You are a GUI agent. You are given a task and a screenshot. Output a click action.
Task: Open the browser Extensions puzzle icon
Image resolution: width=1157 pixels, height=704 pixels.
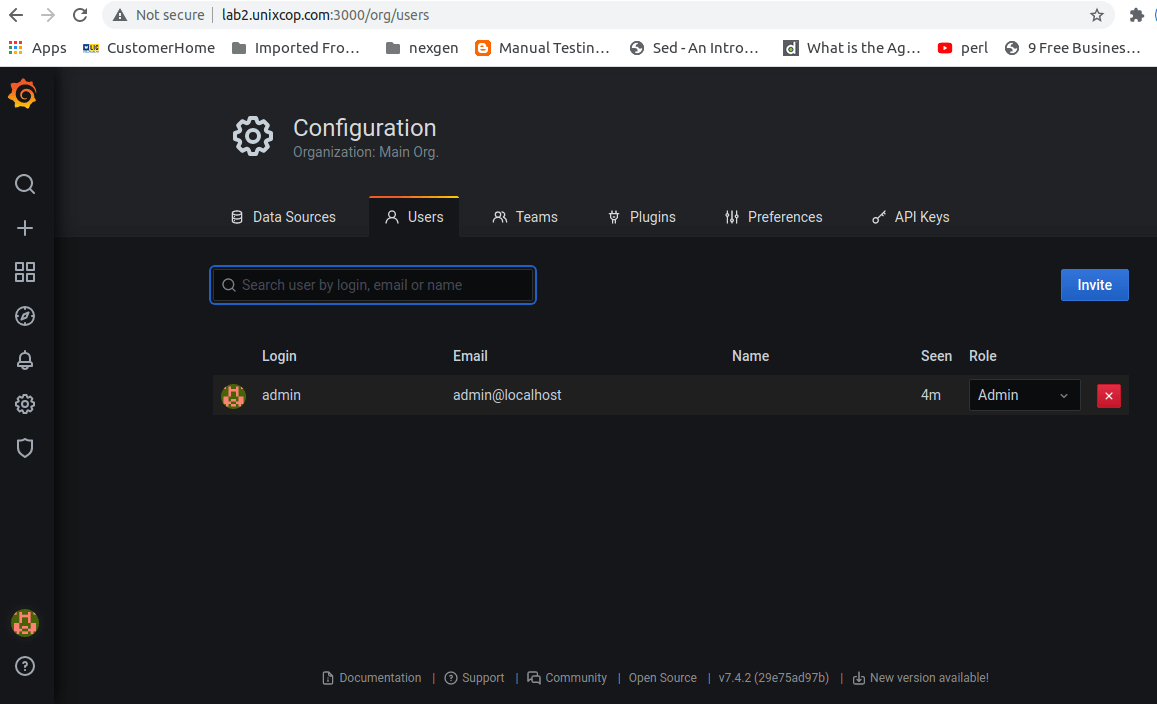click(x=1136, y=15)
